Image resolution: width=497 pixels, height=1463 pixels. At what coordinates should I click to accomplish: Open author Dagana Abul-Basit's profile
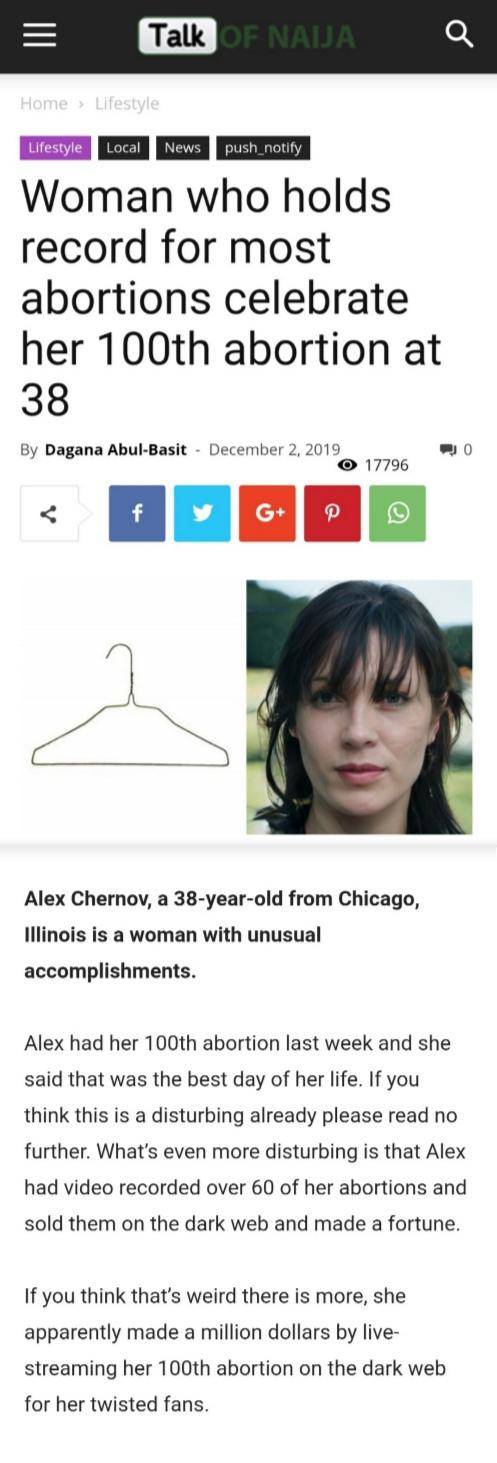click(x=115, y=450)
